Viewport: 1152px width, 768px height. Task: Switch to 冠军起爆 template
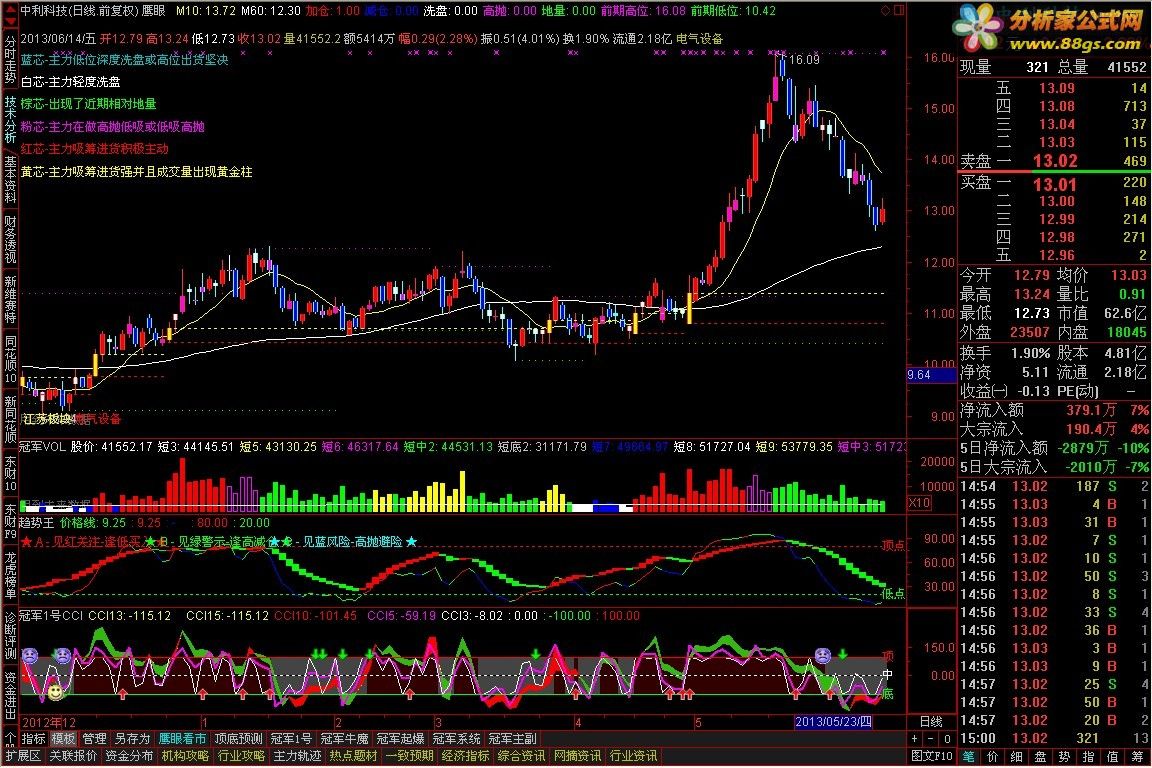click(400, 739)
